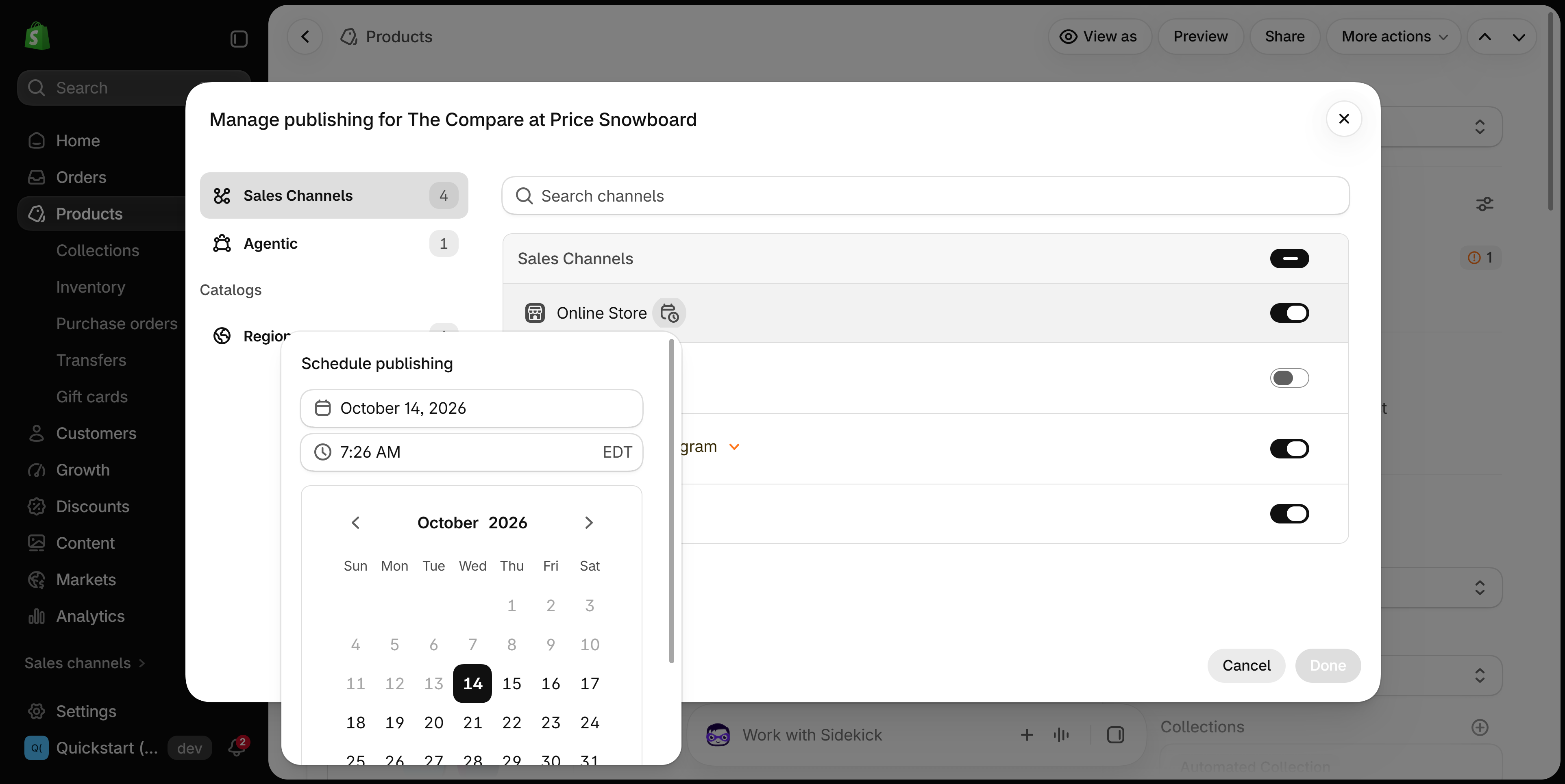The width and height of the screenshot is (1565, 784).
Task: Toggle the Online Store publishing switch
Action: 1289,313
